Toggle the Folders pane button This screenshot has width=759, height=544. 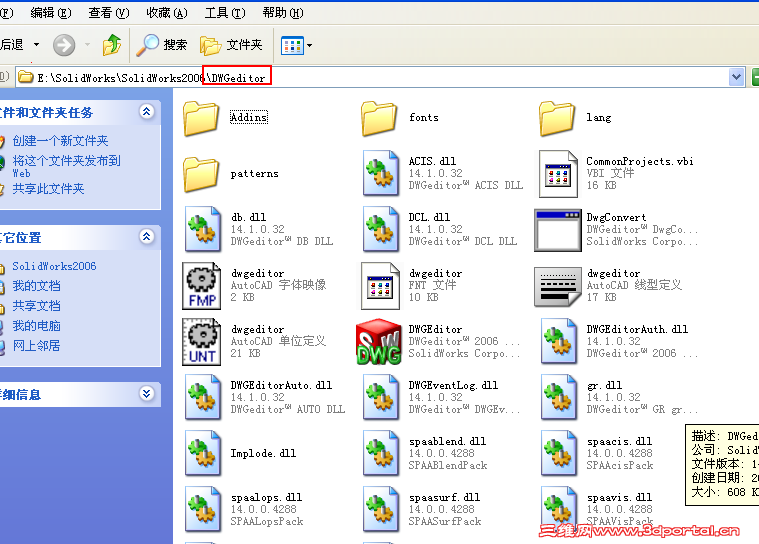(x=231, y=45)
